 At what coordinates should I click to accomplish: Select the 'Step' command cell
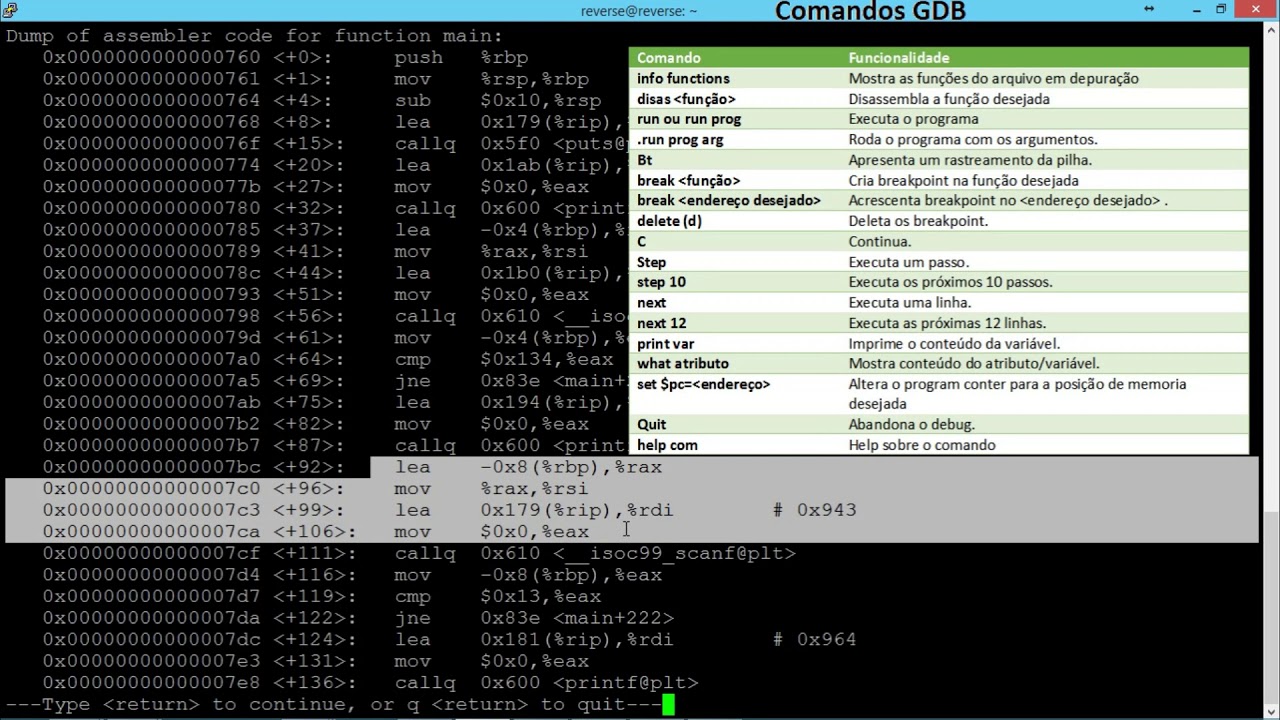click(651, 262)
